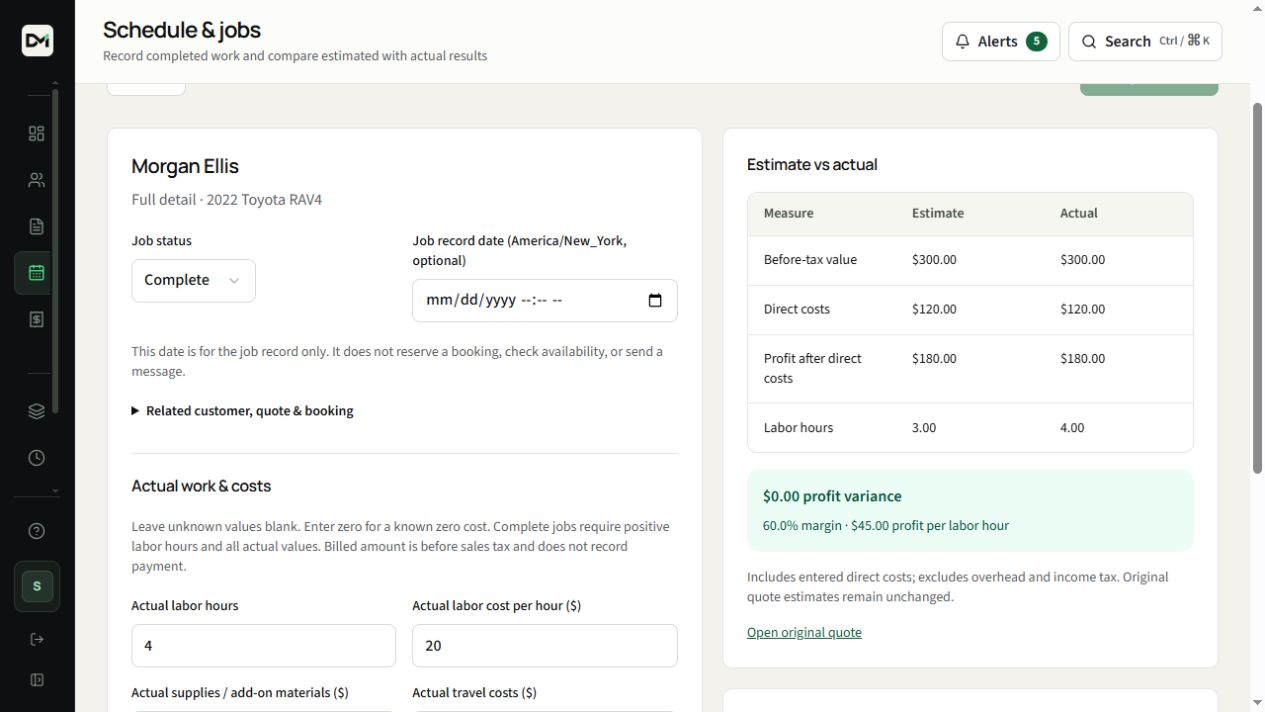Expand Related customer, quote & booking
This screenshot has height=712, width=1265.
[x=242, y=411]
